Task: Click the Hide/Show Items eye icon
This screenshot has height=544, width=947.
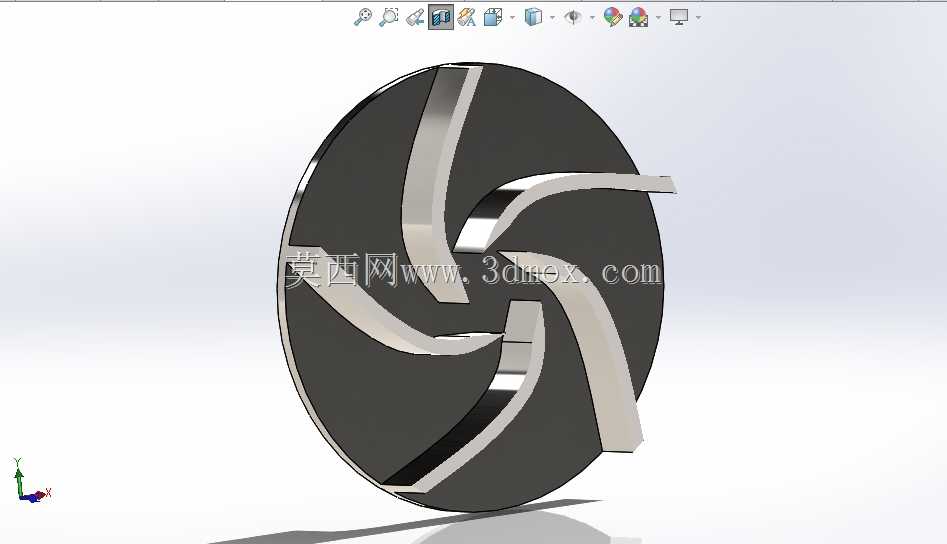Action: [572, 17]
